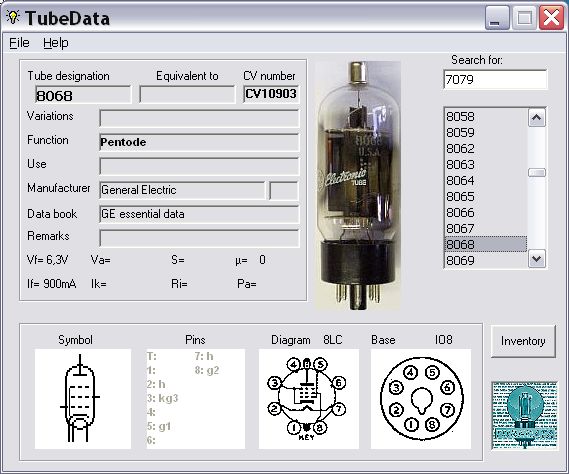Click the small box beside Manufacturer field
Viewport: 569px width, 474px height.
[x=284, y=191]
